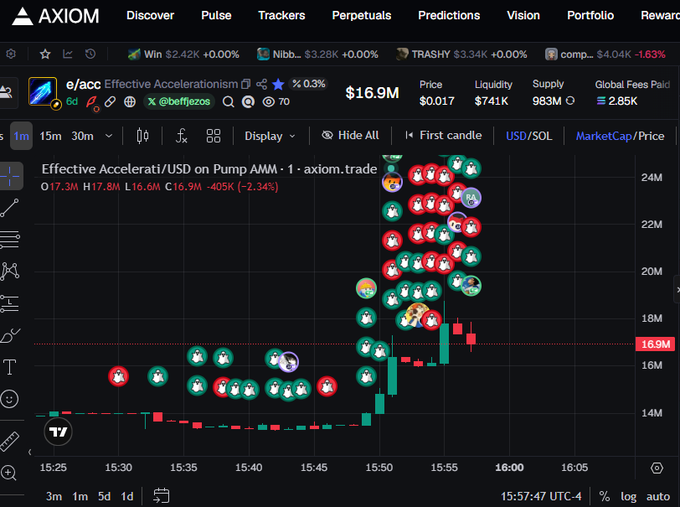680x507 pixels.
Task: Select the ruler measure tool
Action: [x=10, y=441]
